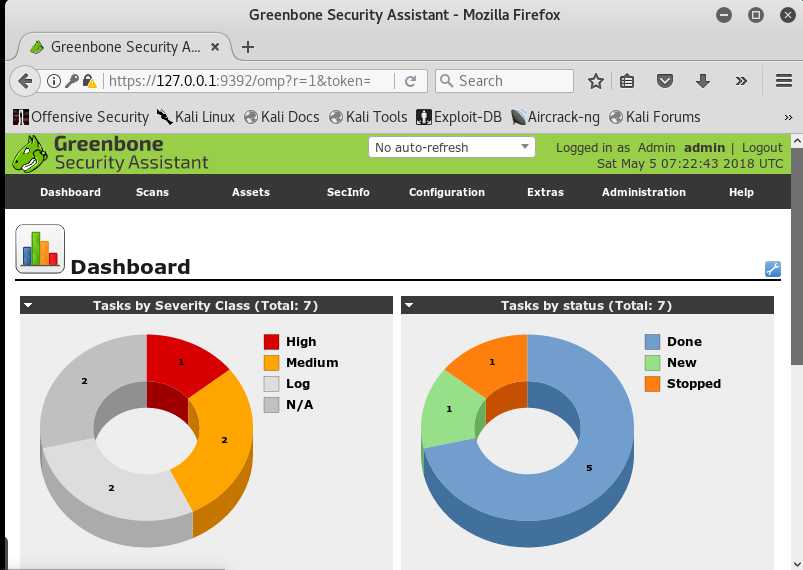Open the Dashboard menu

pos(70,192)
